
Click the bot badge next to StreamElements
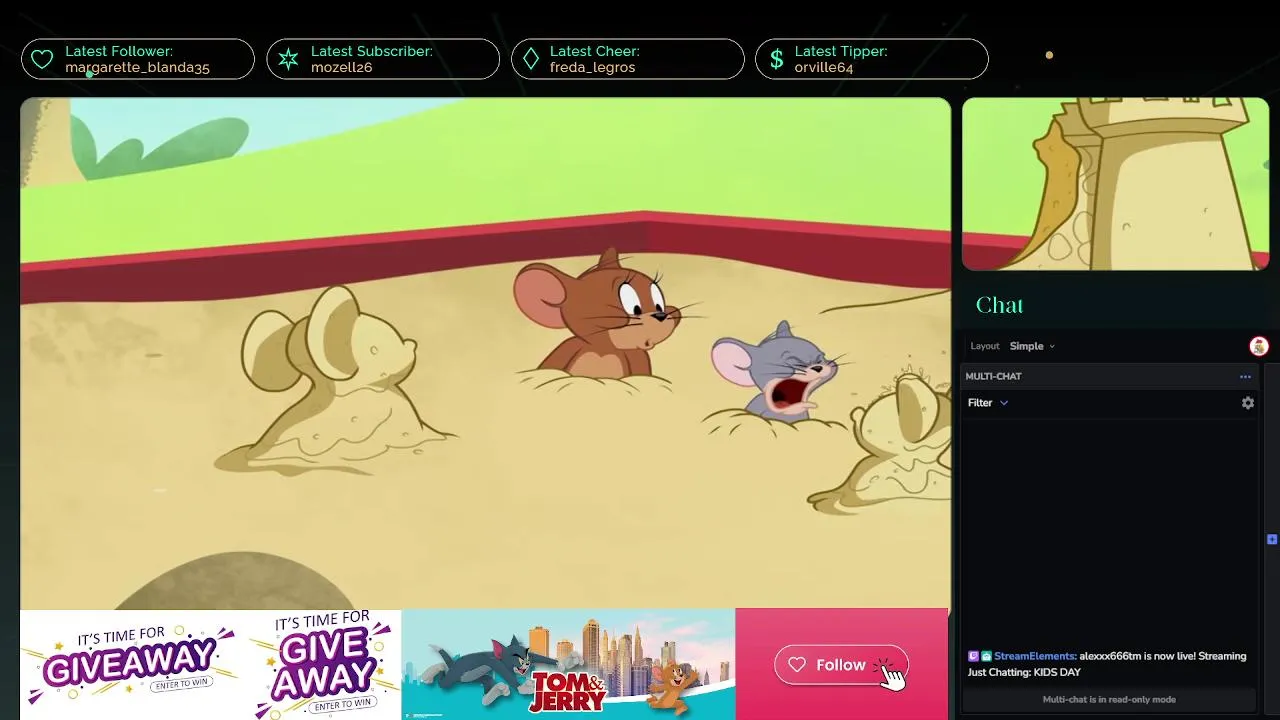[986, 656]
